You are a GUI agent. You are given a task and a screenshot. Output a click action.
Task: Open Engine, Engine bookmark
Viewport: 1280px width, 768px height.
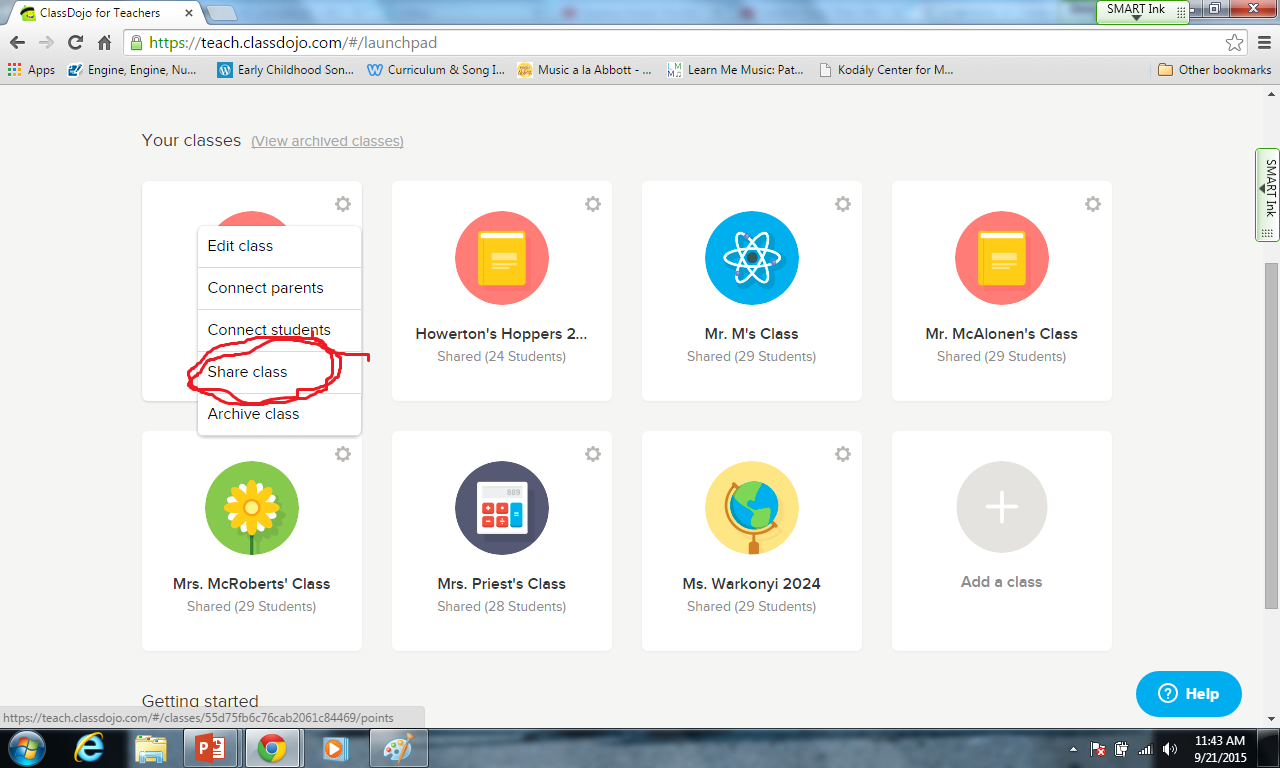(133, 70)
